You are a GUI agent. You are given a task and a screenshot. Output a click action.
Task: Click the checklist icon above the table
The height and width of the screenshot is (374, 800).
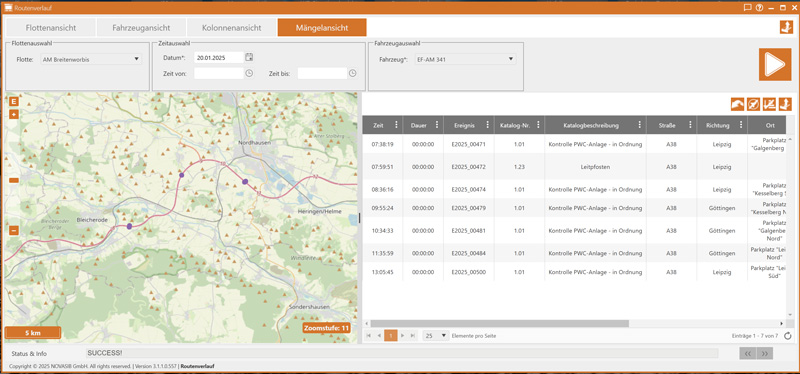pyautogui.click(x=769, y=104)
